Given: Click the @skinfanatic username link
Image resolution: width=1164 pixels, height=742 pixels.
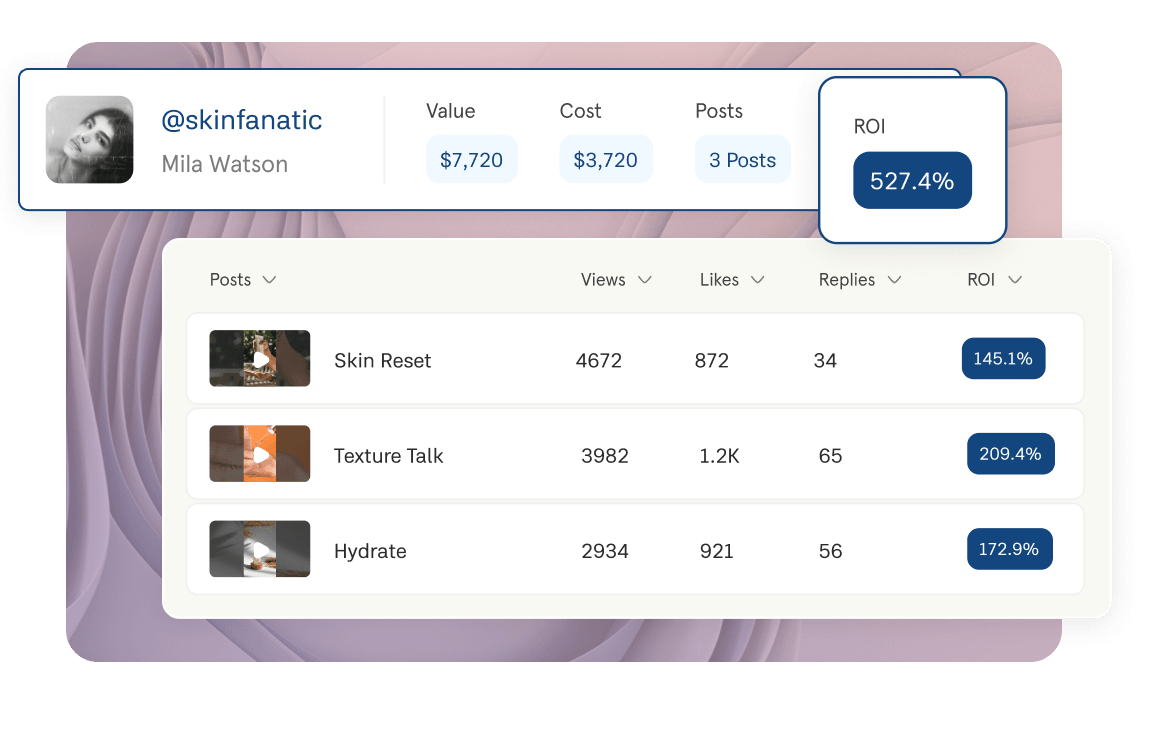Looking at the screenshot, I should click(x=241, y=120).
